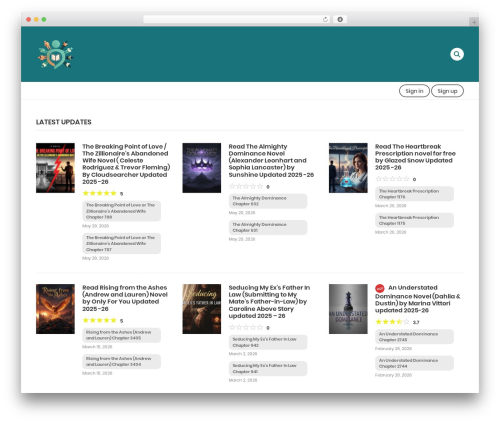
Task: Open Read The Heartbreak Prescription novel title
Action: [415, 157]
